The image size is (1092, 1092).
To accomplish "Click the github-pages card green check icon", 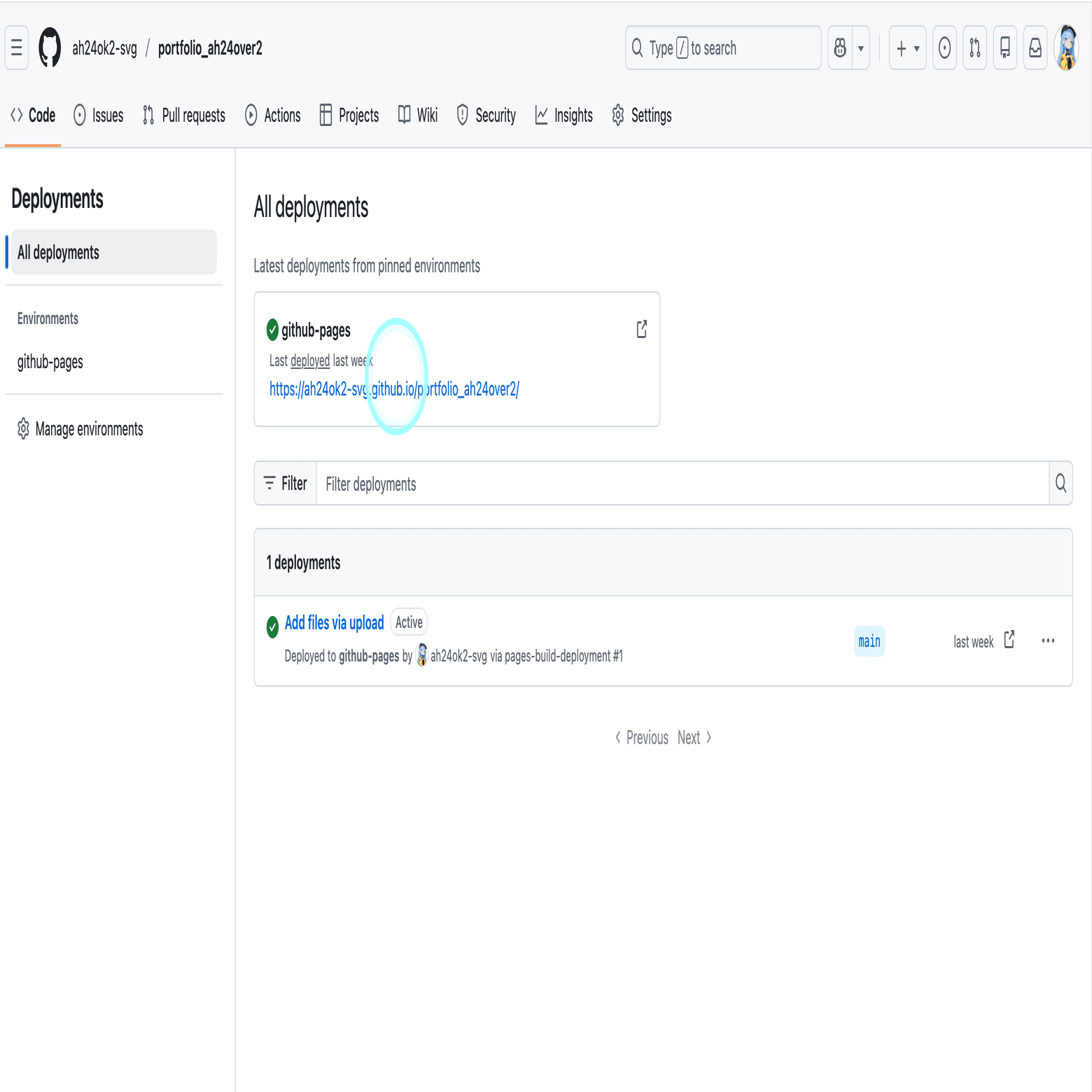I will point(273,330).
